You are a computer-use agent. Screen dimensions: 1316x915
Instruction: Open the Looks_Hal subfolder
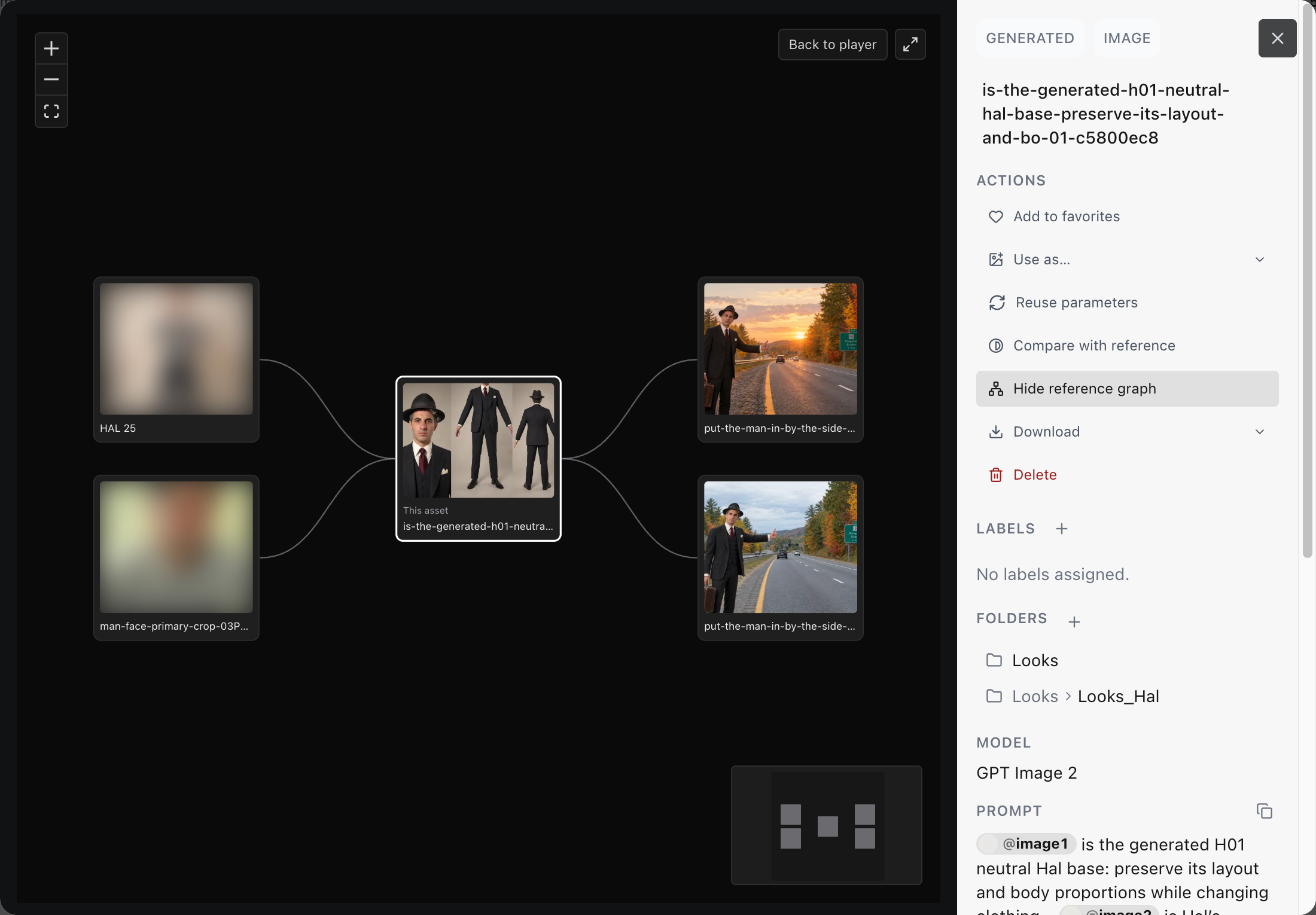tap(1118, 696)
